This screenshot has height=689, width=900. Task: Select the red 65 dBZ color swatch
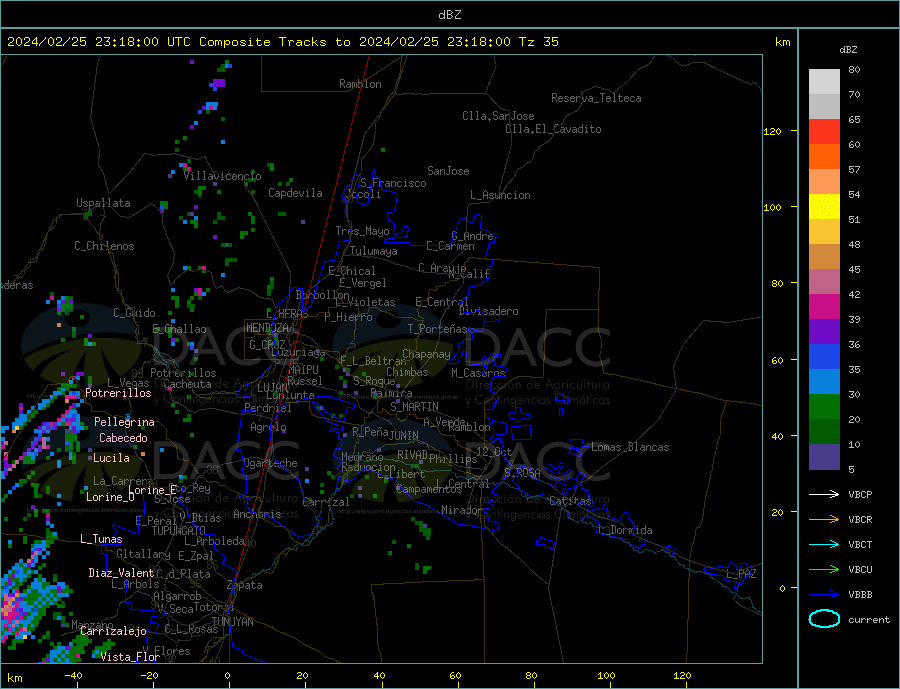pos(824,131)
